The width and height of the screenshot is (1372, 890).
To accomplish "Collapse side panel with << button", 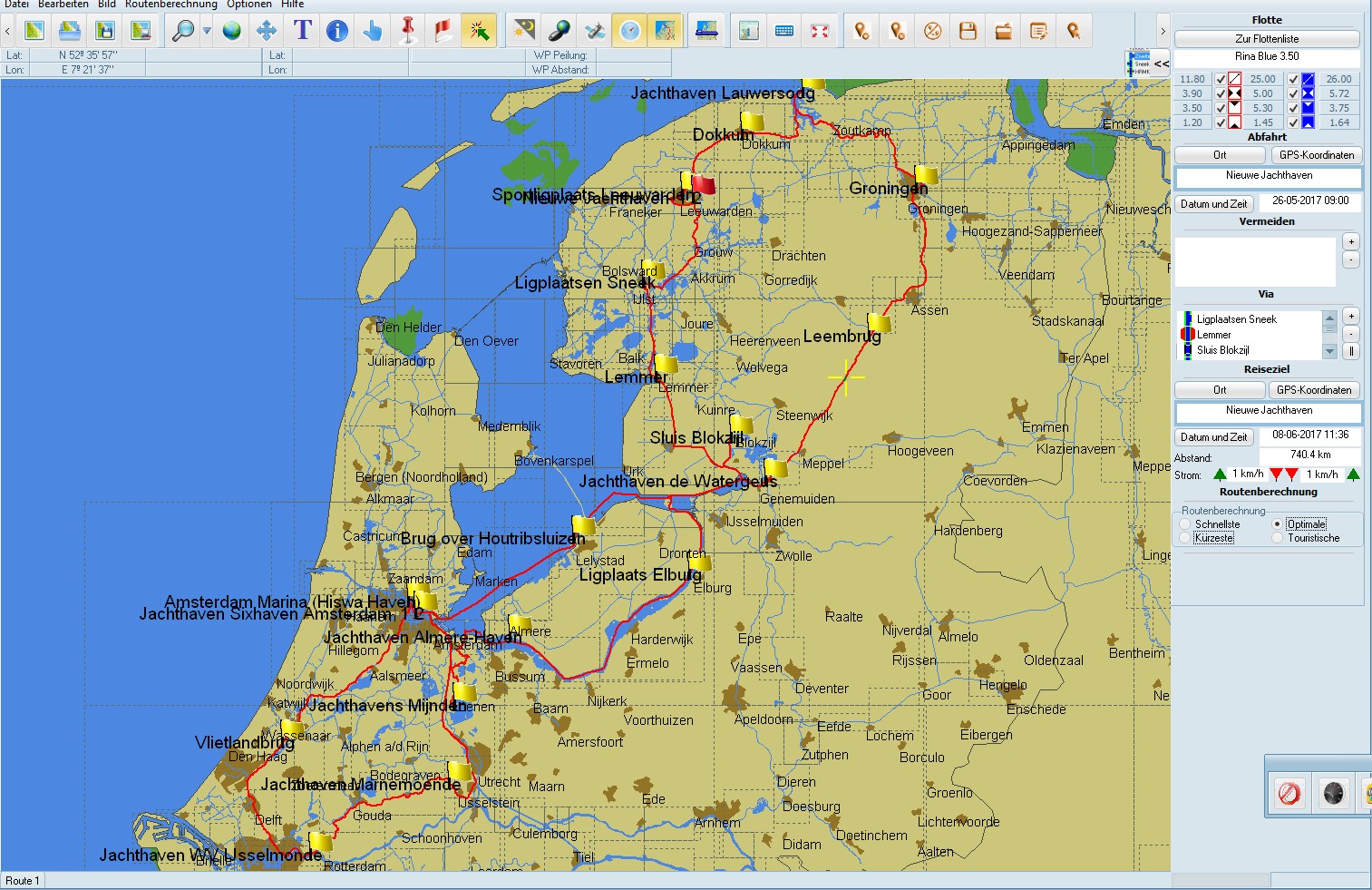I will (1161, 64).
